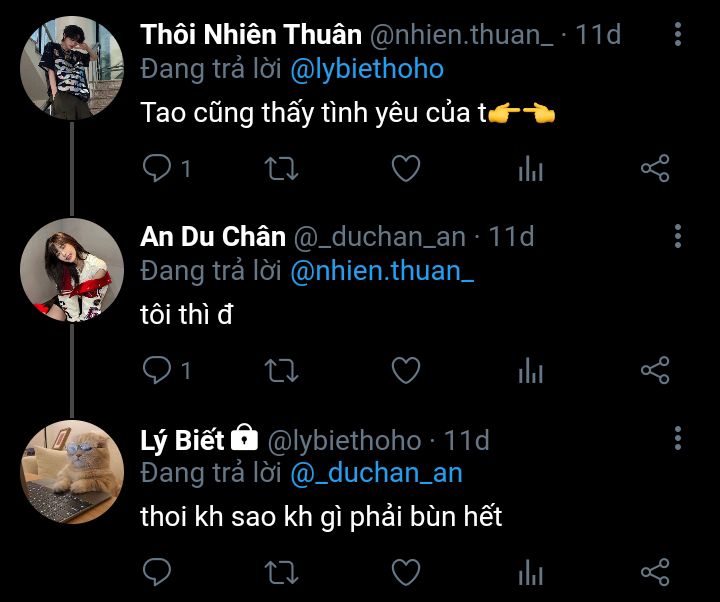Image resolution: width=720 pixels, height=602 pixels.
Task: Open the @_duchan_an mention link
Action: (376, 473)
